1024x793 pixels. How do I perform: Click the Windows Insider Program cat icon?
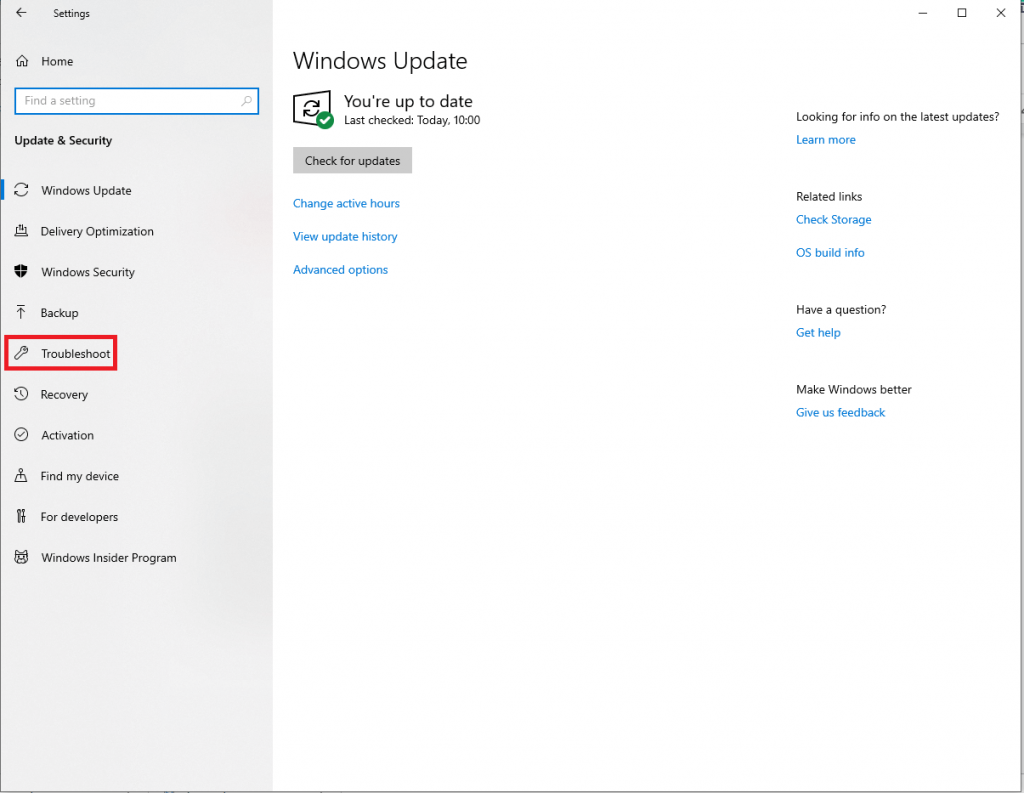21,557
